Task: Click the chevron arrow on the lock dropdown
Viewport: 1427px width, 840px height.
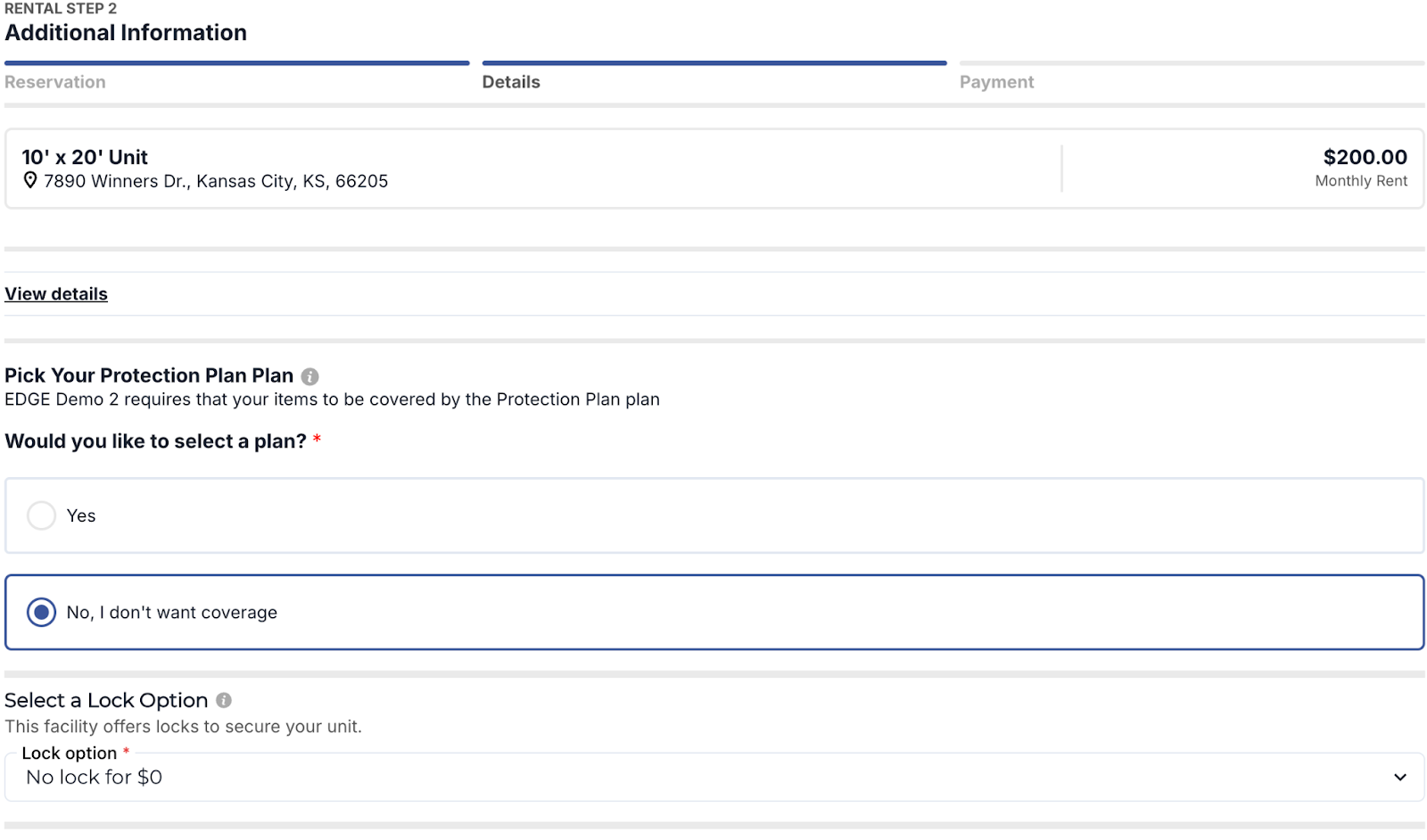Action: click(x=1399, y=778)
